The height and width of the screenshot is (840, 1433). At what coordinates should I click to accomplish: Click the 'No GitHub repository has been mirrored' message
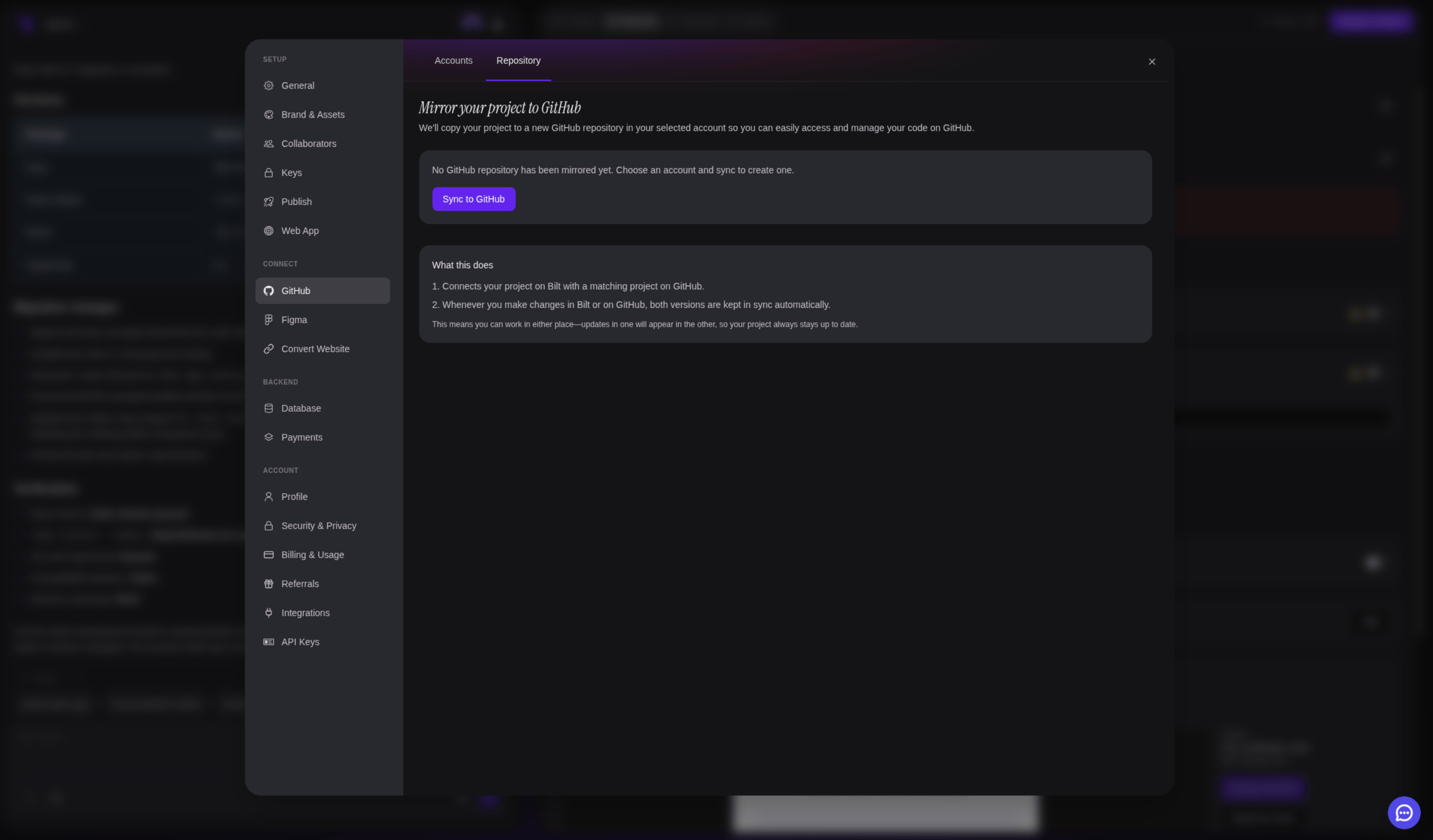point(612,170)
